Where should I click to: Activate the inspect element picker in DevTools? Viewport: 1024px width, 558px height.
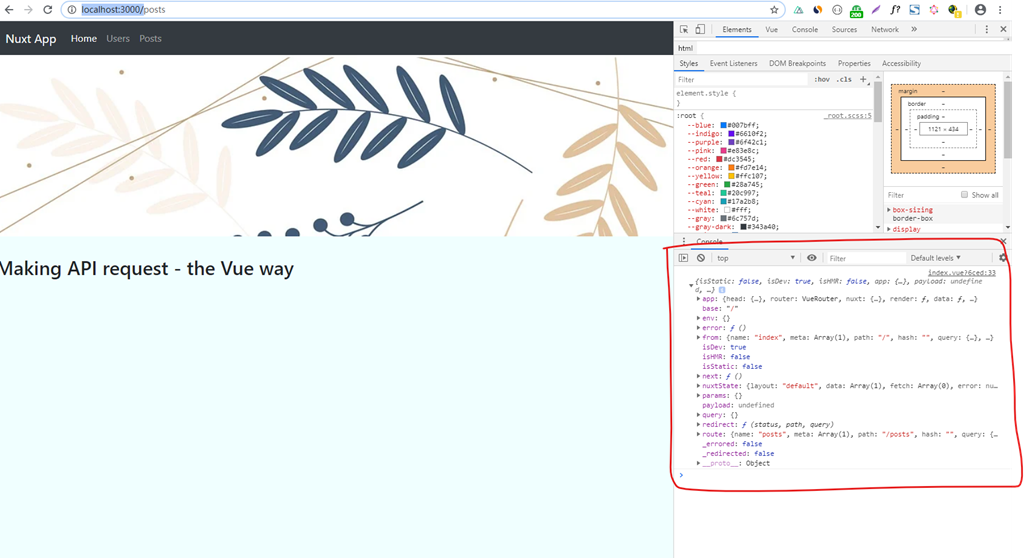pos(684,29)
